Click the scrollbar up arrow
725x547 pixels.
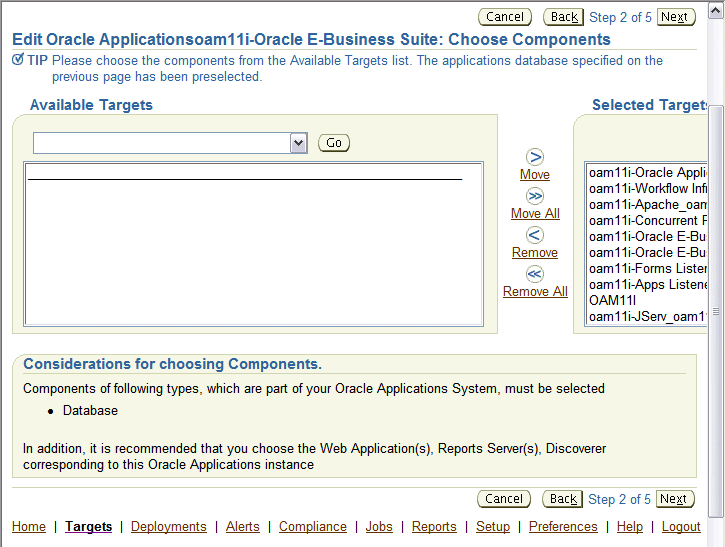pyautogui.click(x=716, y=10)
